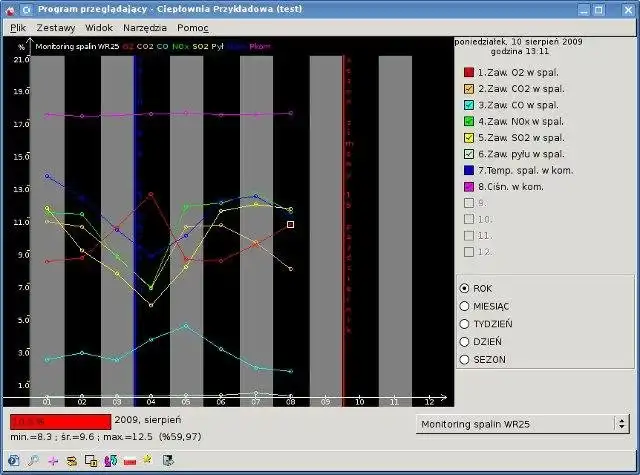This screenshot has width=640, height=475.
Task: Maximize the program window
Action: (599, 10)
